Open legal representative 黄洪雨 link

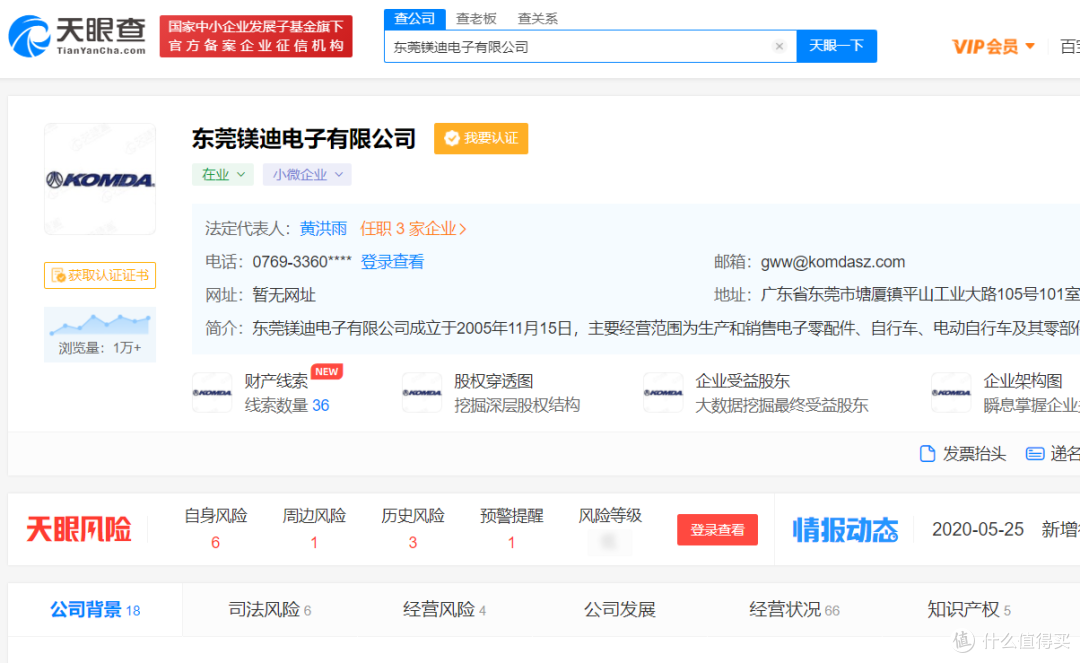click(x=323, y=229)
